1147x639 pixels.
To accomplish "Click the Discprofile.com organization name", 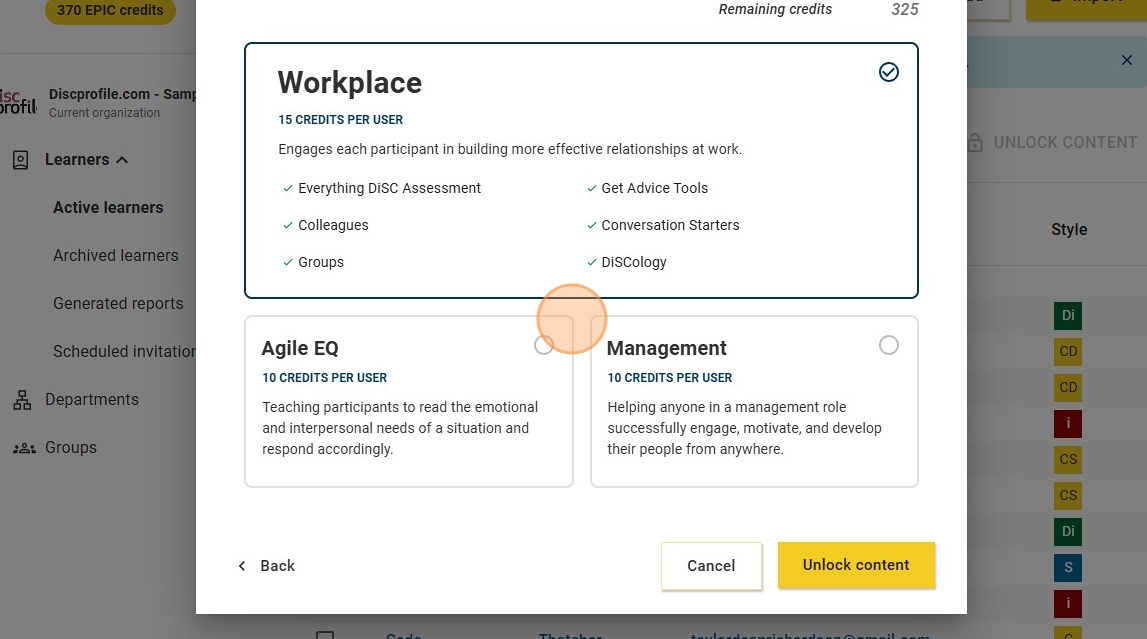I will (122, 94).
